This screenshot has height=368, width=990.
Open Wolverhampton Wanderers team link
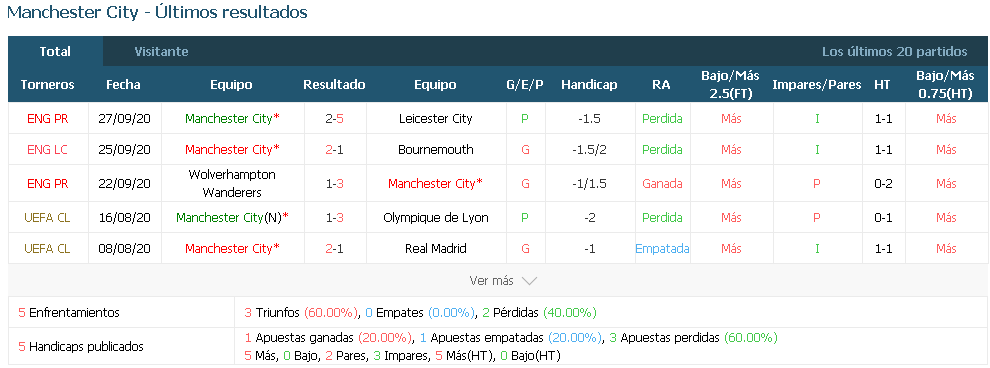[232, 184]
